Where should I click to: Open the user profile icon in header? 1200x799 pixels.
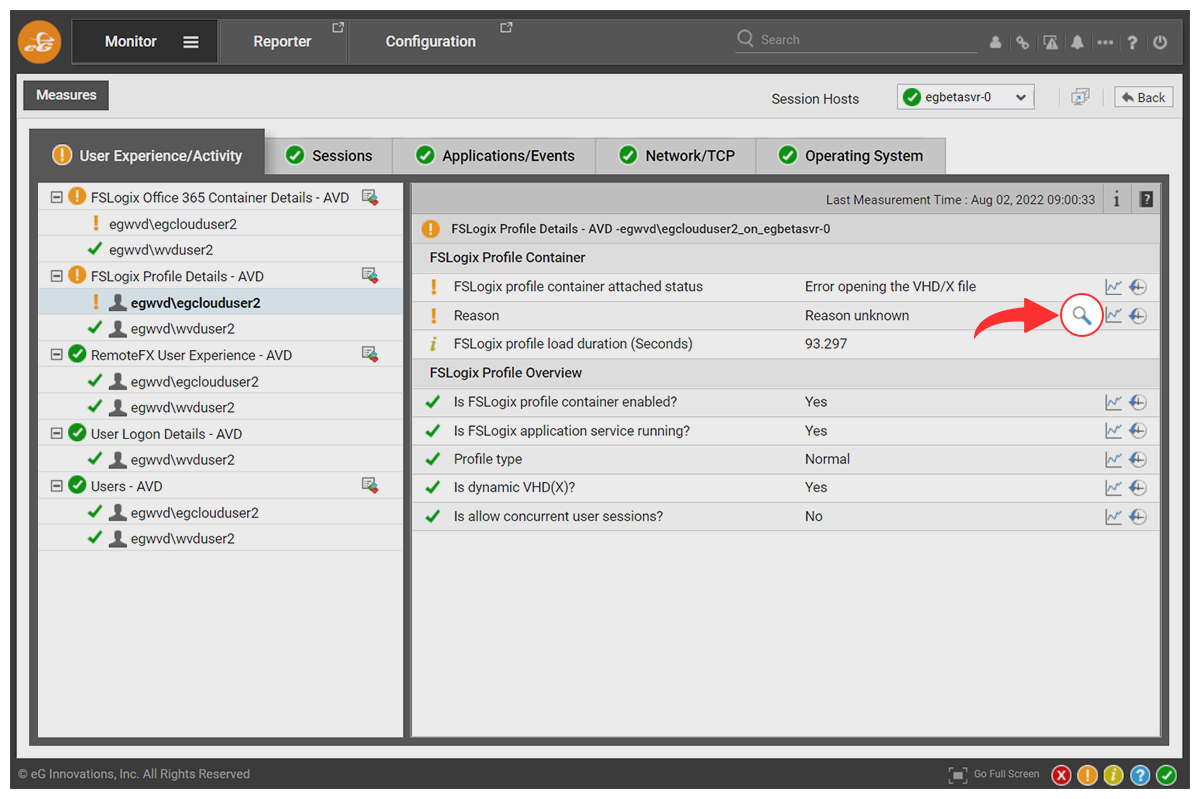point(995,42)
